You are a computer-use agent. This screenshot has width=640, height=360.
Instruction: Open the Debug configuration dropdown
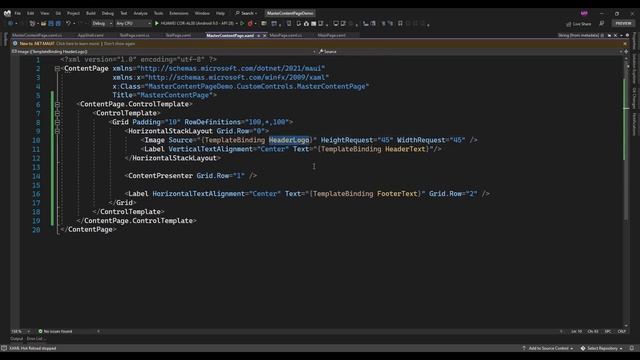(x=102, y=24)
